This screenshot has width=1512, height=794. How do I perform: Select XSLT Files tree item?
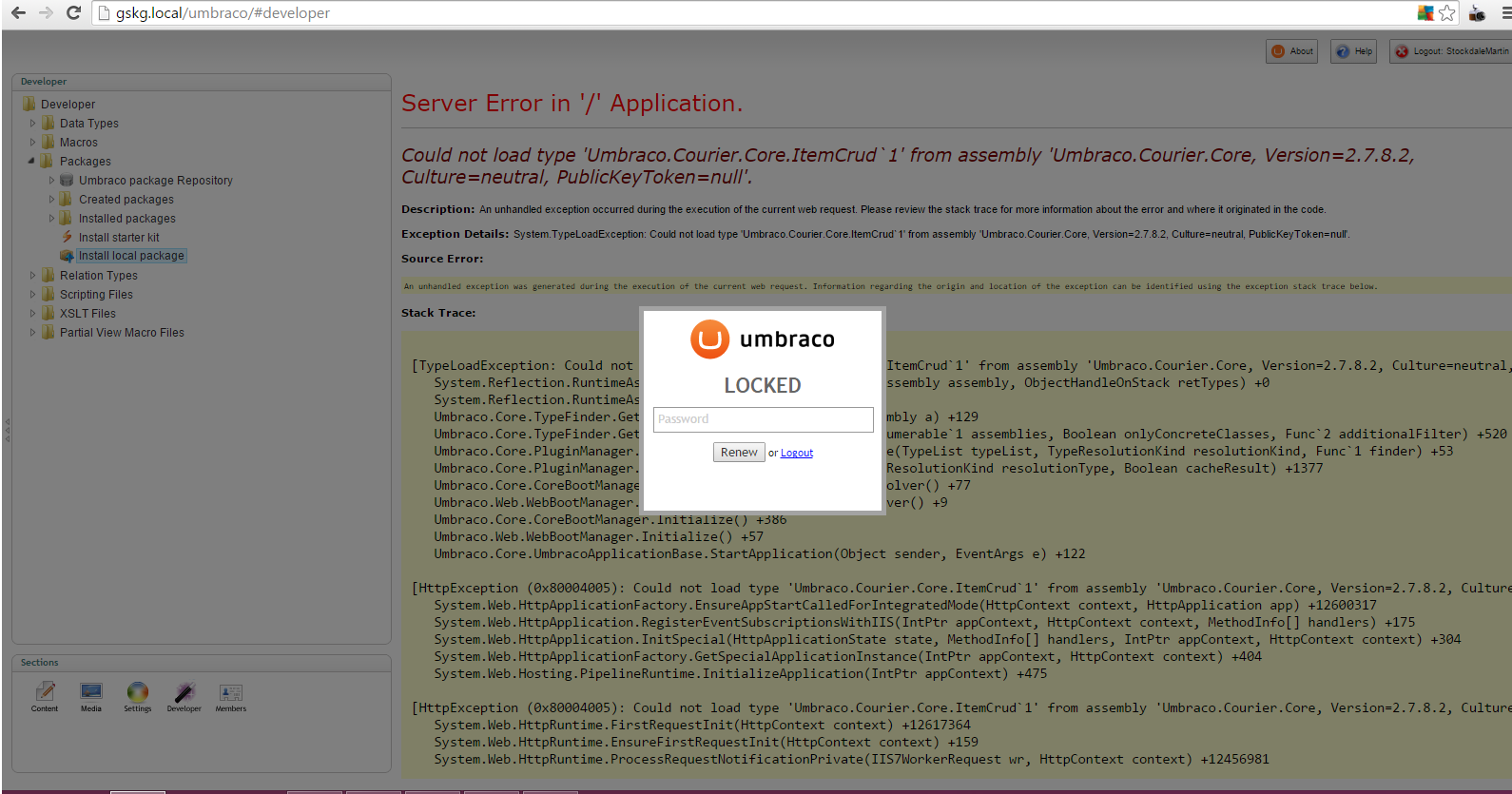(87, 314)
